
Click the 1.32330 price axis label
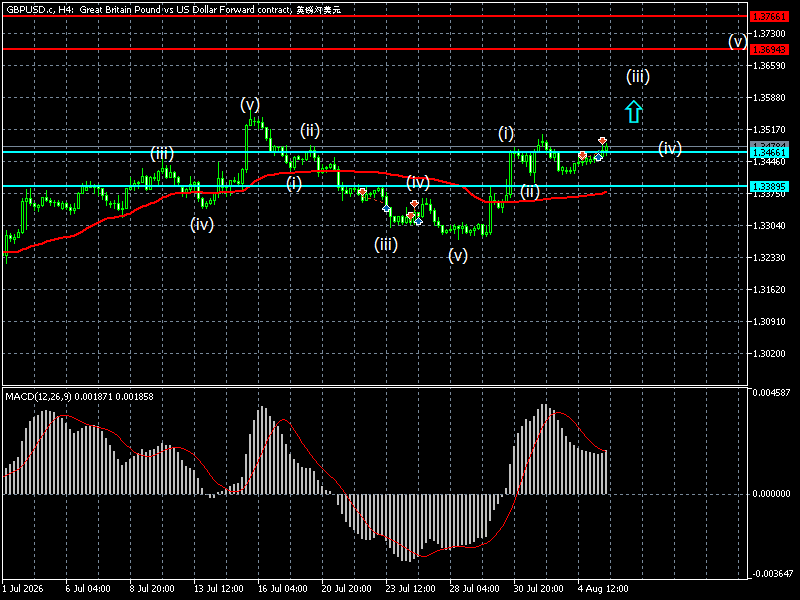pos(769,258)
